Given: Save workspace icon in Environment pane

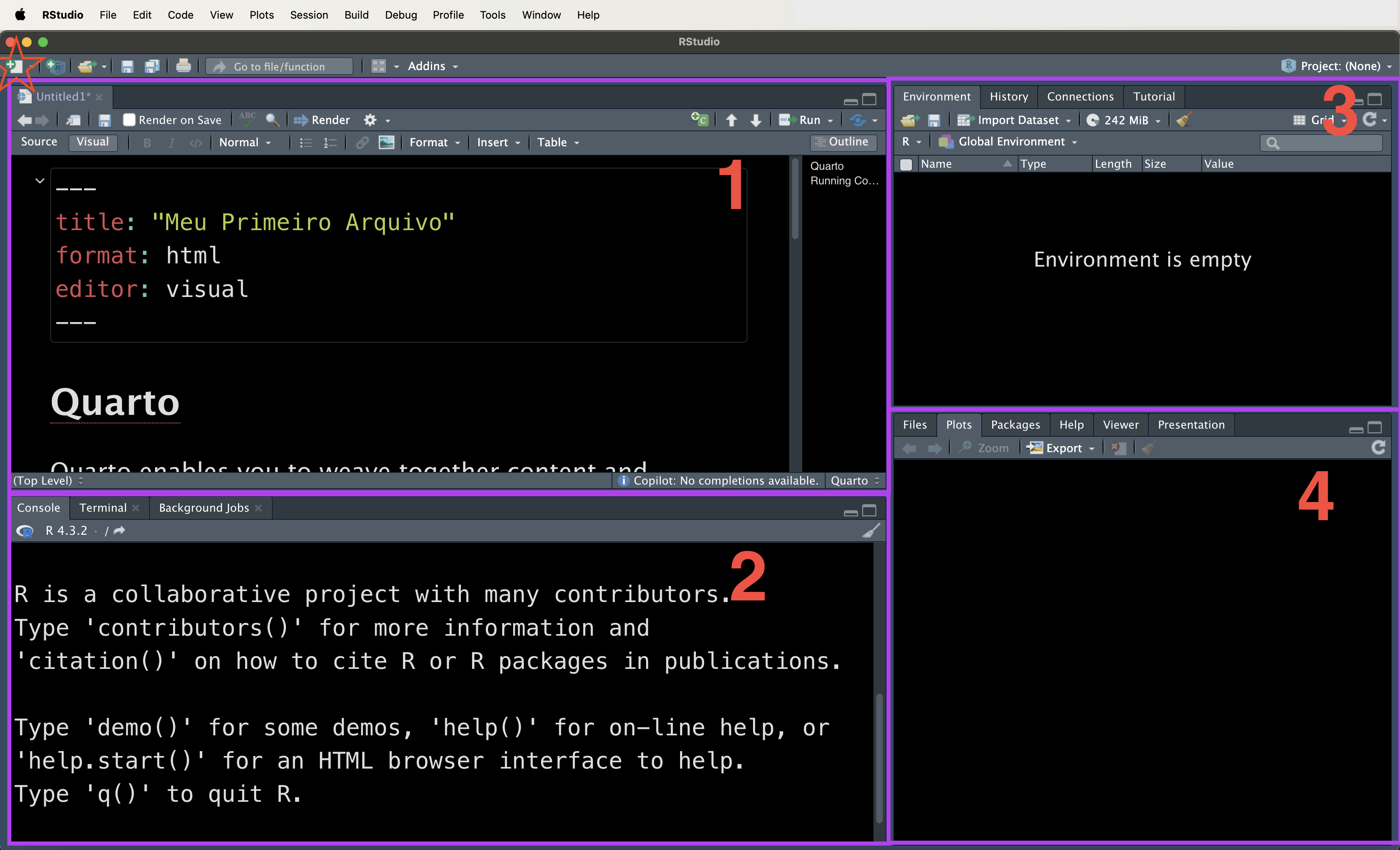Looking at the screenshot, I should [x=933, y=120].
